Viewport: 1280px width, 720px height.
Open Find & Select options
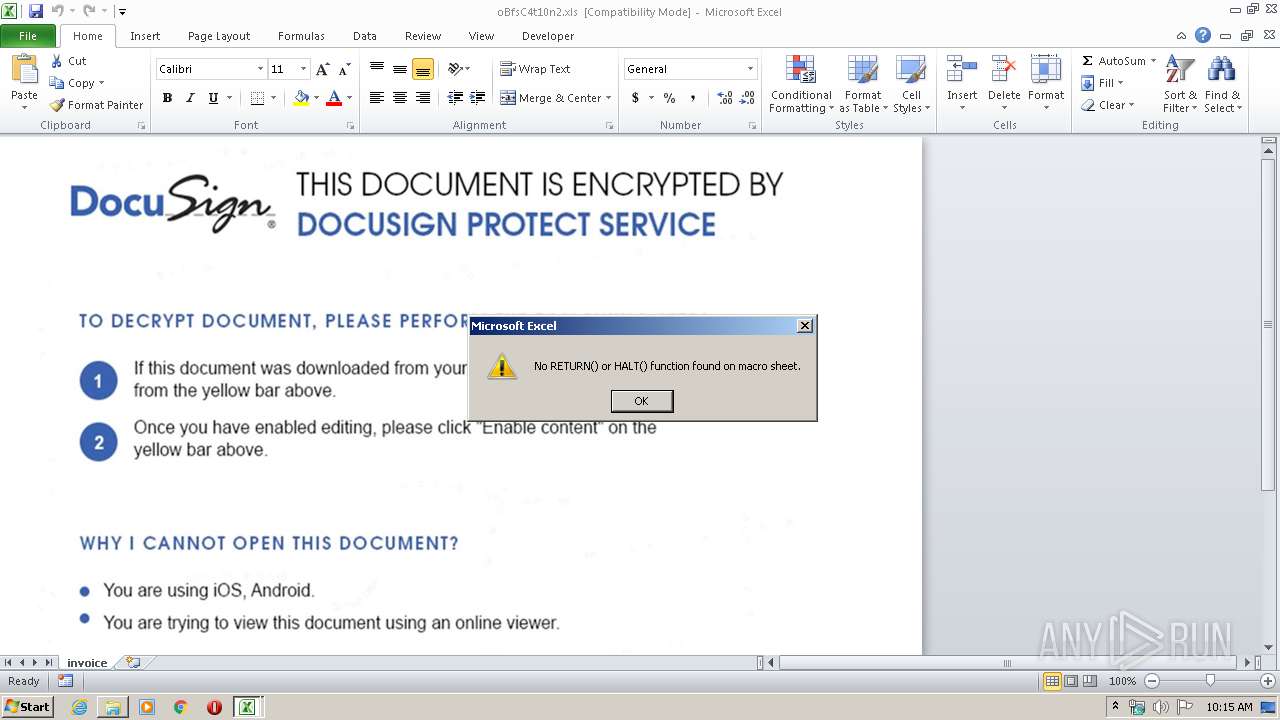coord(1222,85)
